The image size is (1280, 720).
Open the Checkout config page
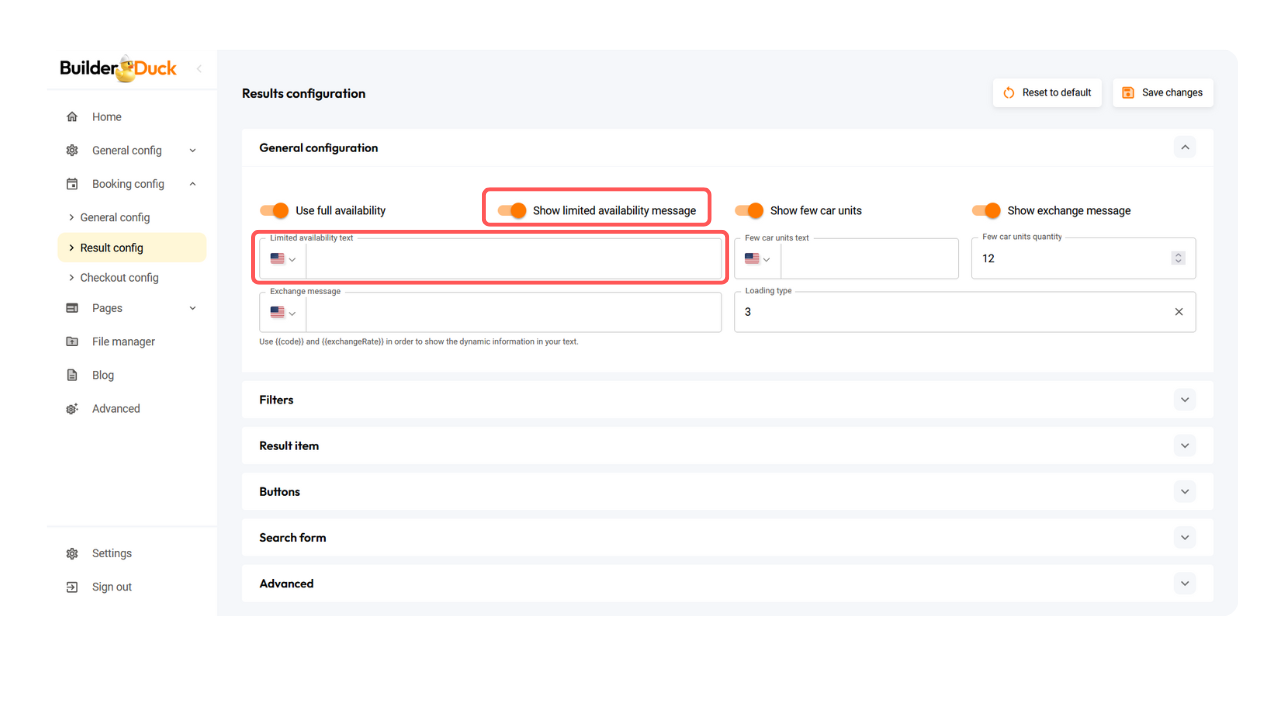[119, 278]
